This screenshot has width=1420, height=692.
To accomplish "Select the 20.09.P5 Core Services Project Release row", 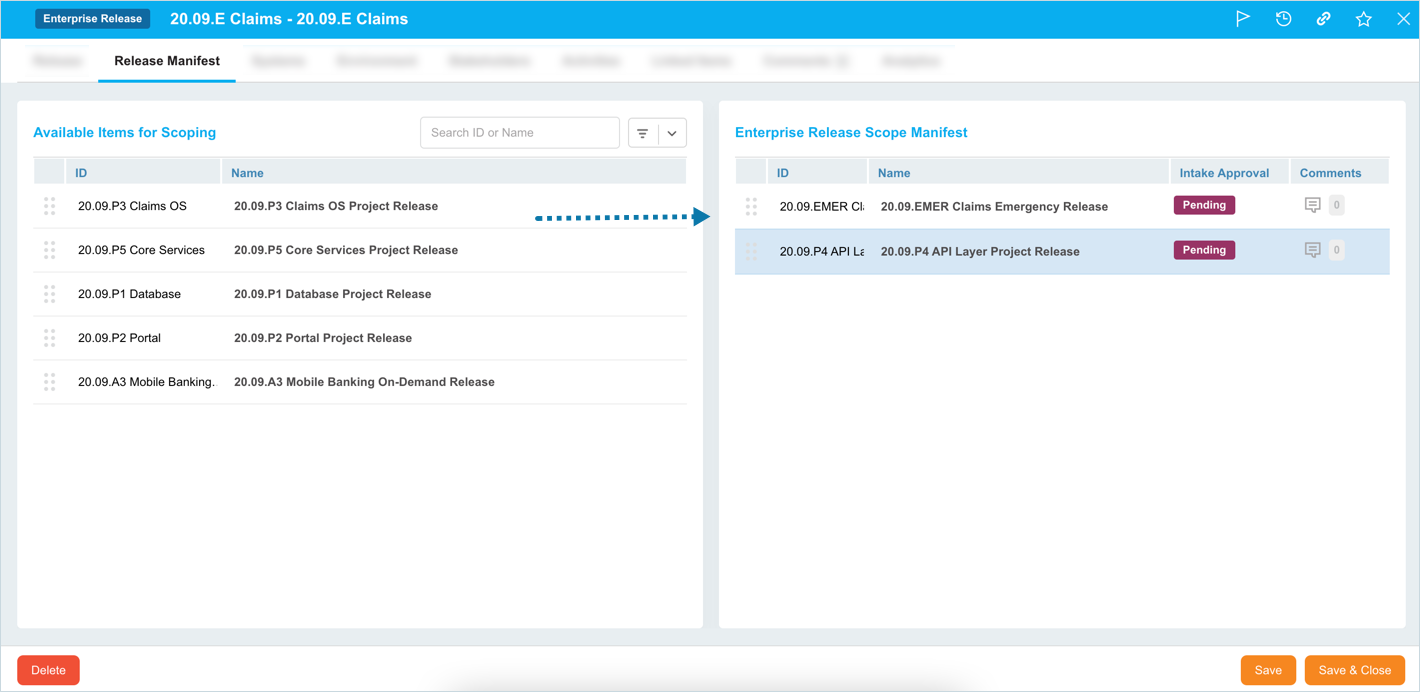I will (x=345, y=250).
